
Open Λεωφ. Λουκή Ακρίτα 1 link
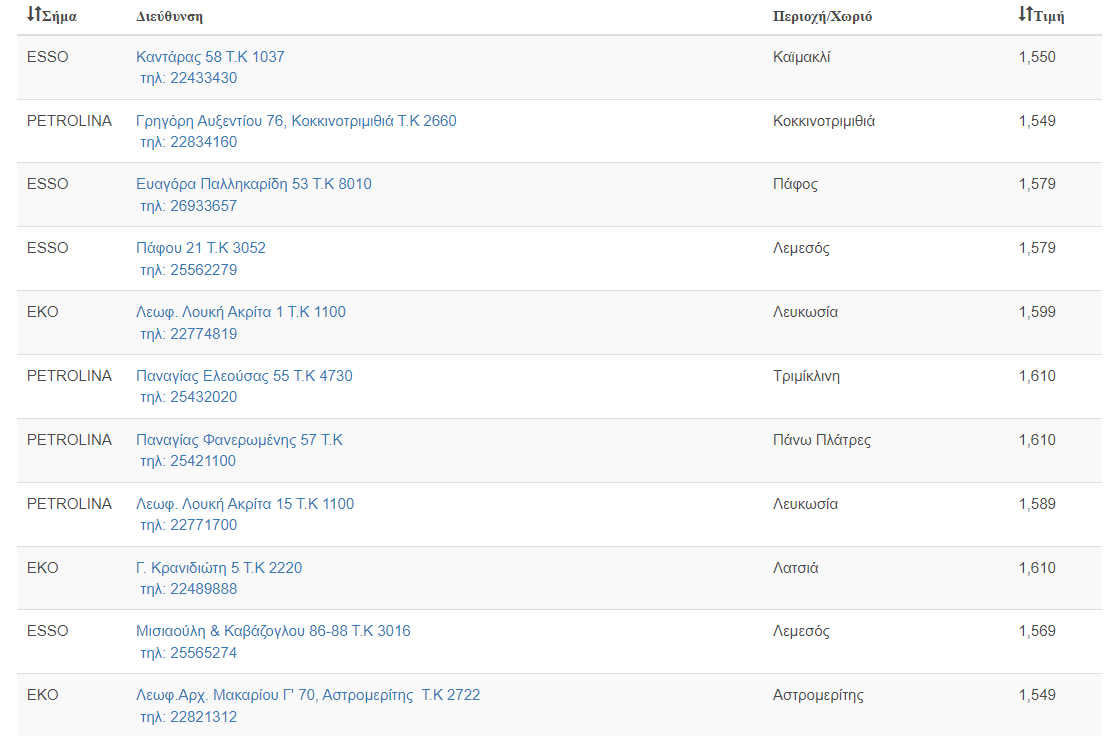241,312
